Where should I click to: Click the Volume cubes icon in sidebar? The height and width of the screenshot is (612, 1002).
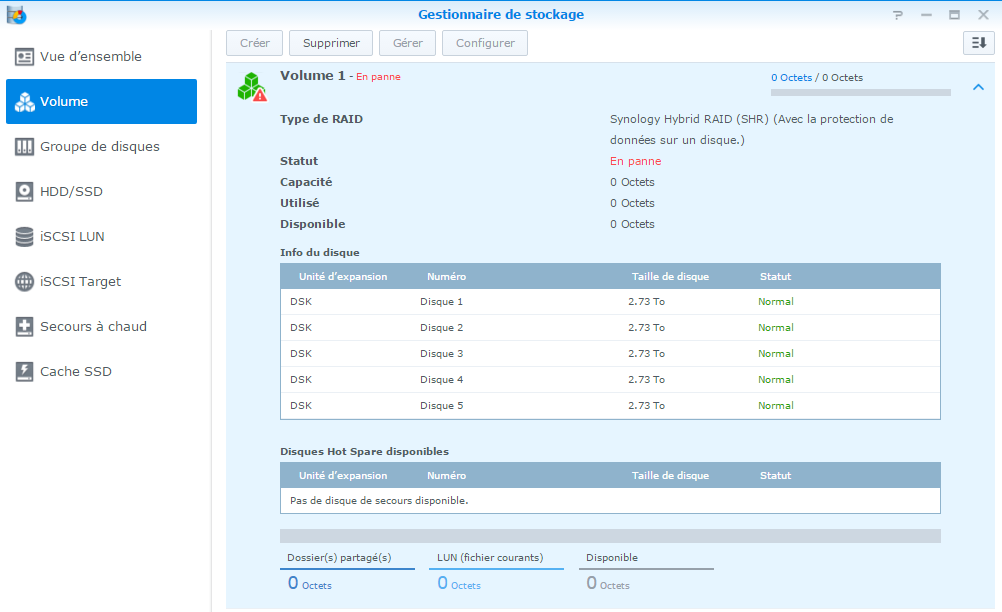click(x=25, y=102)
